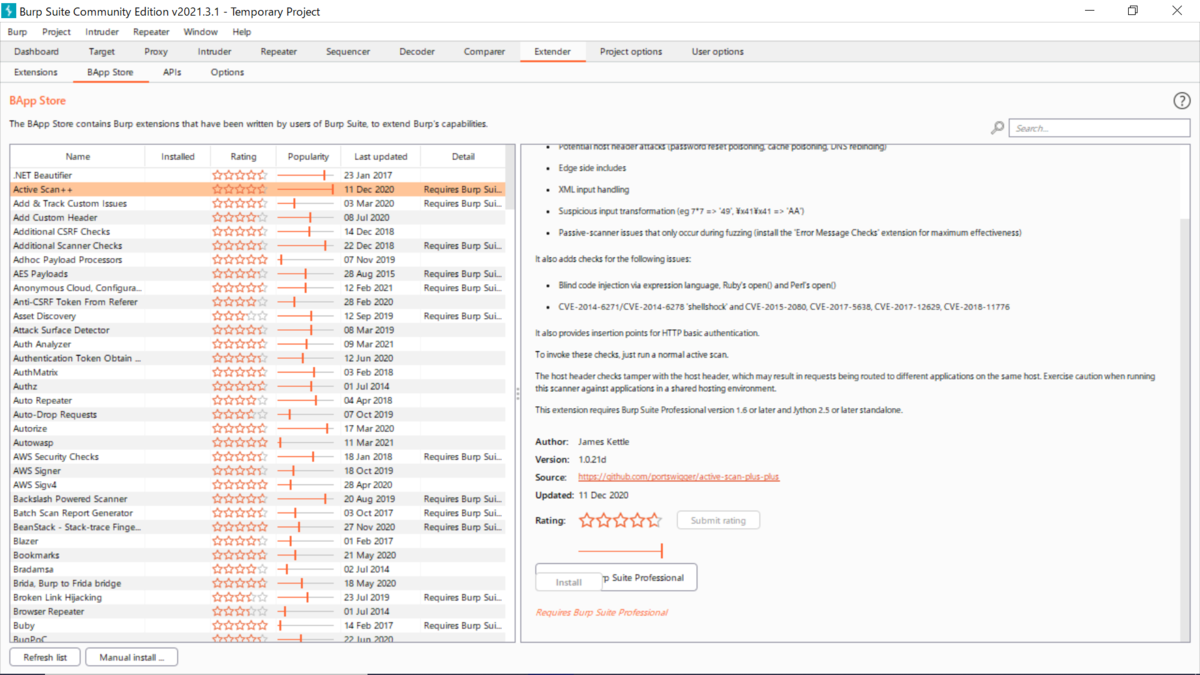Select the AWS Signer extension
This screenshot has height=675, width=1200.
[x=258, y=470]
